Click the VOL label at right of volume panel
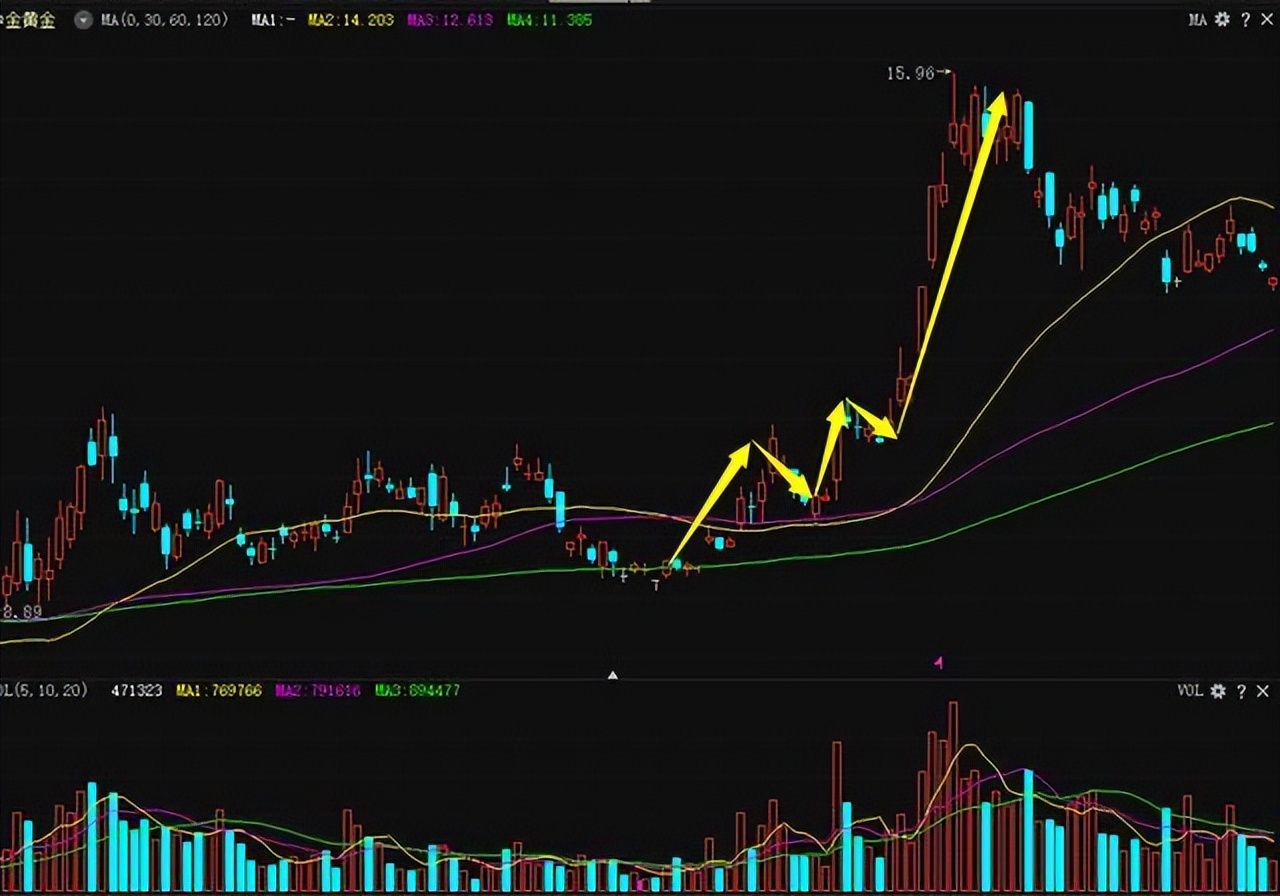The image size is (1280, 896). 1189,690
